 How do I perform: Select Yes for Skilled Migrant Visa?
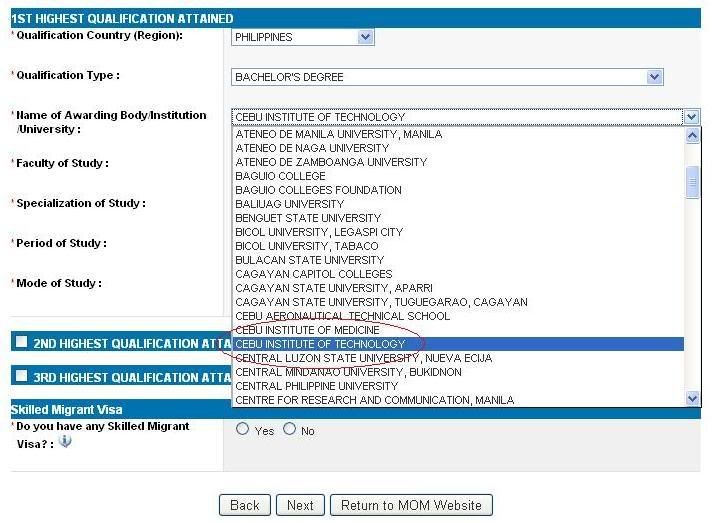pos(242,429)
